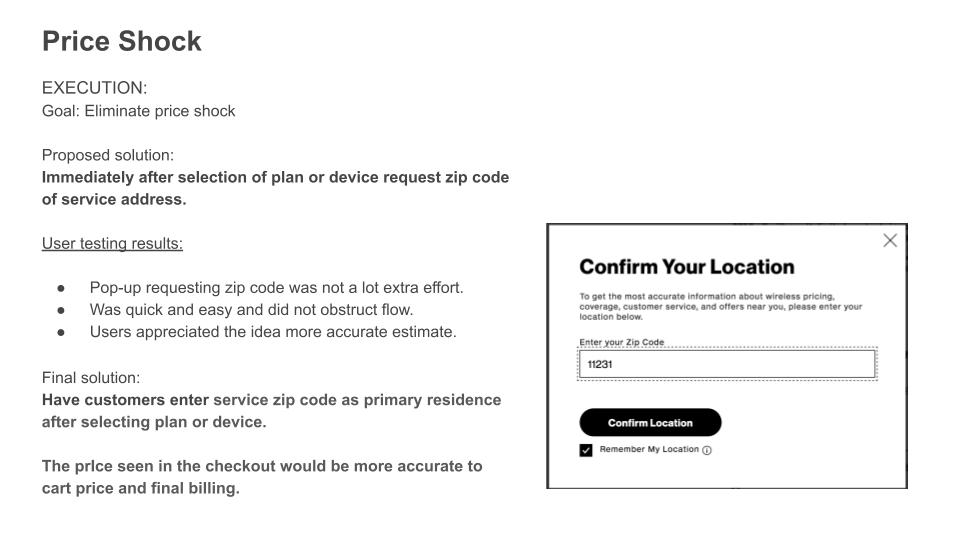Toggle the Remember My Location checkbox
The image size is (960, 540).
(x=586, y=450)
